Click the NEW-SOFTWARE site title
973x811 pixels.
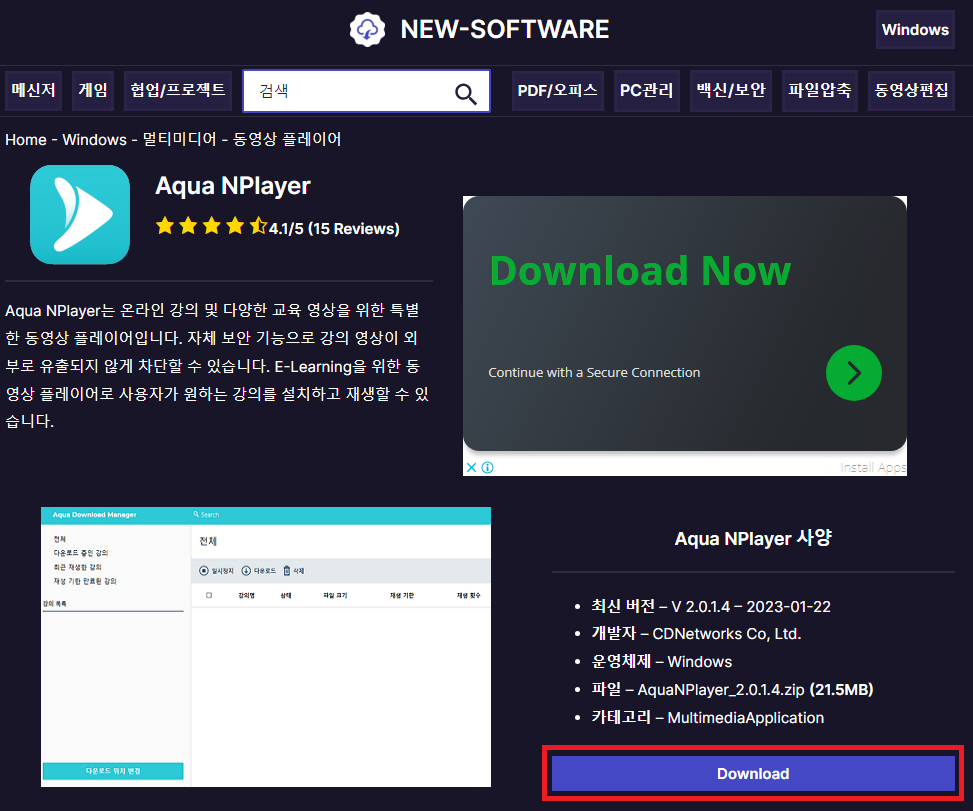(x=504, y=29)
